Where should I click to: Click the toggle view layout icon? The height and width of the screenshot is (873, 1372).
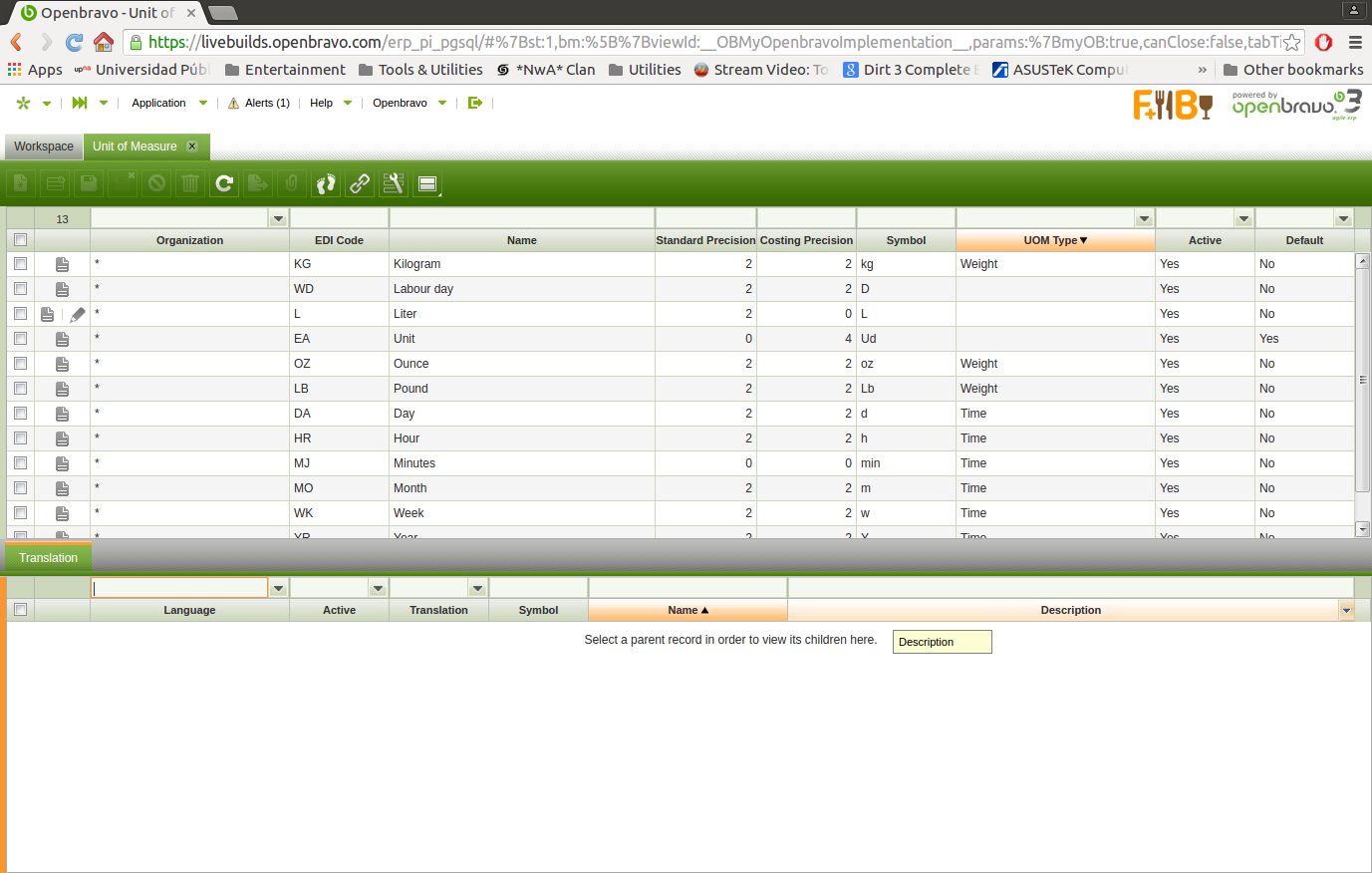click(427, 183)
